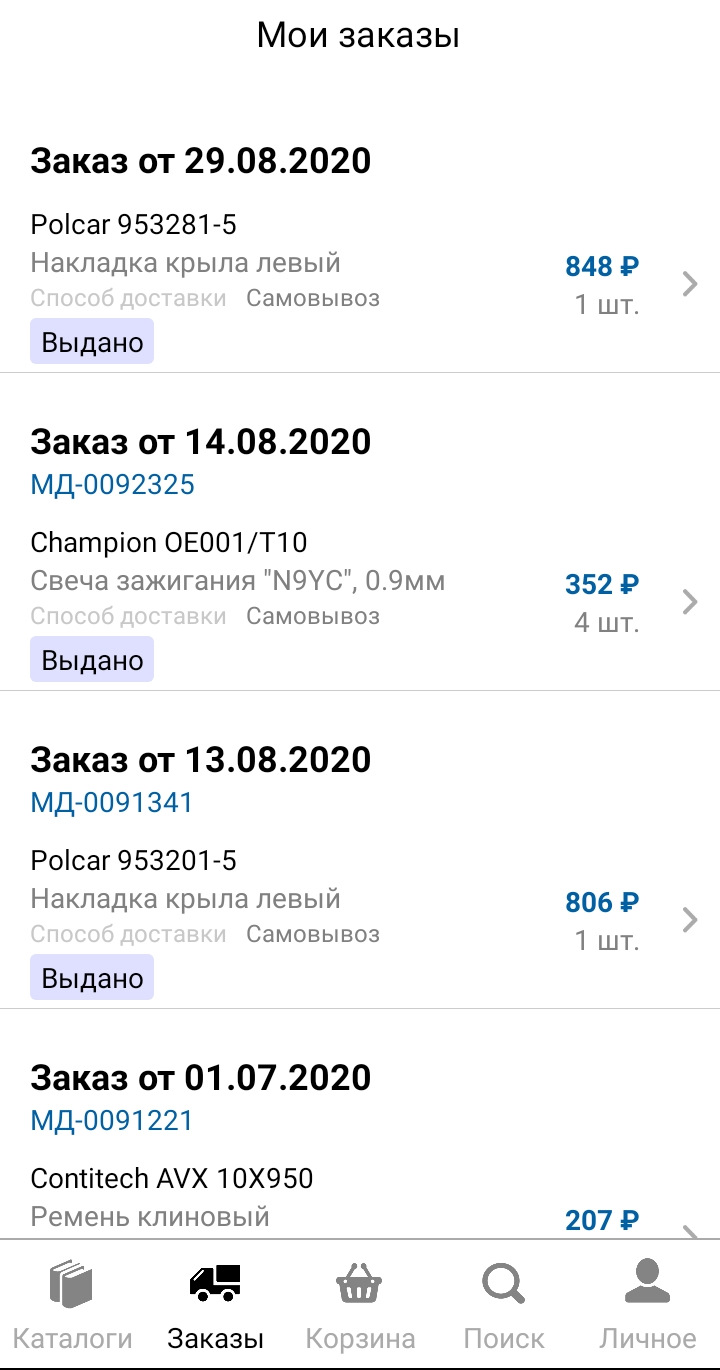The width and height of the screenshot is (720, 1370).
Task: Select the Polcar 953281-5 item name
Action: pos(133,225)
